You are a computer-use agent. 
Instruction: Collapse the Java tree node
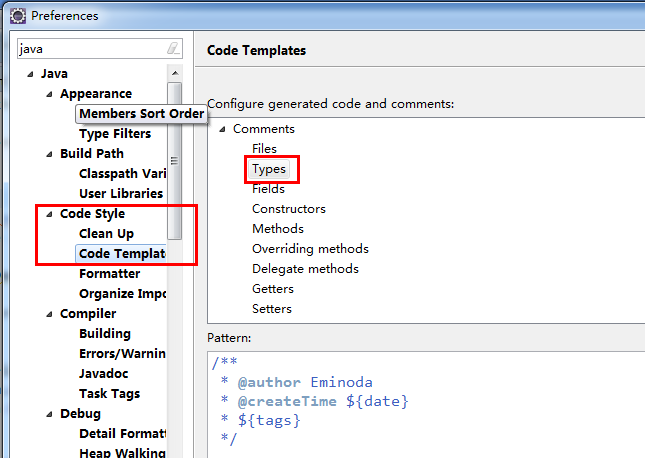30,74
